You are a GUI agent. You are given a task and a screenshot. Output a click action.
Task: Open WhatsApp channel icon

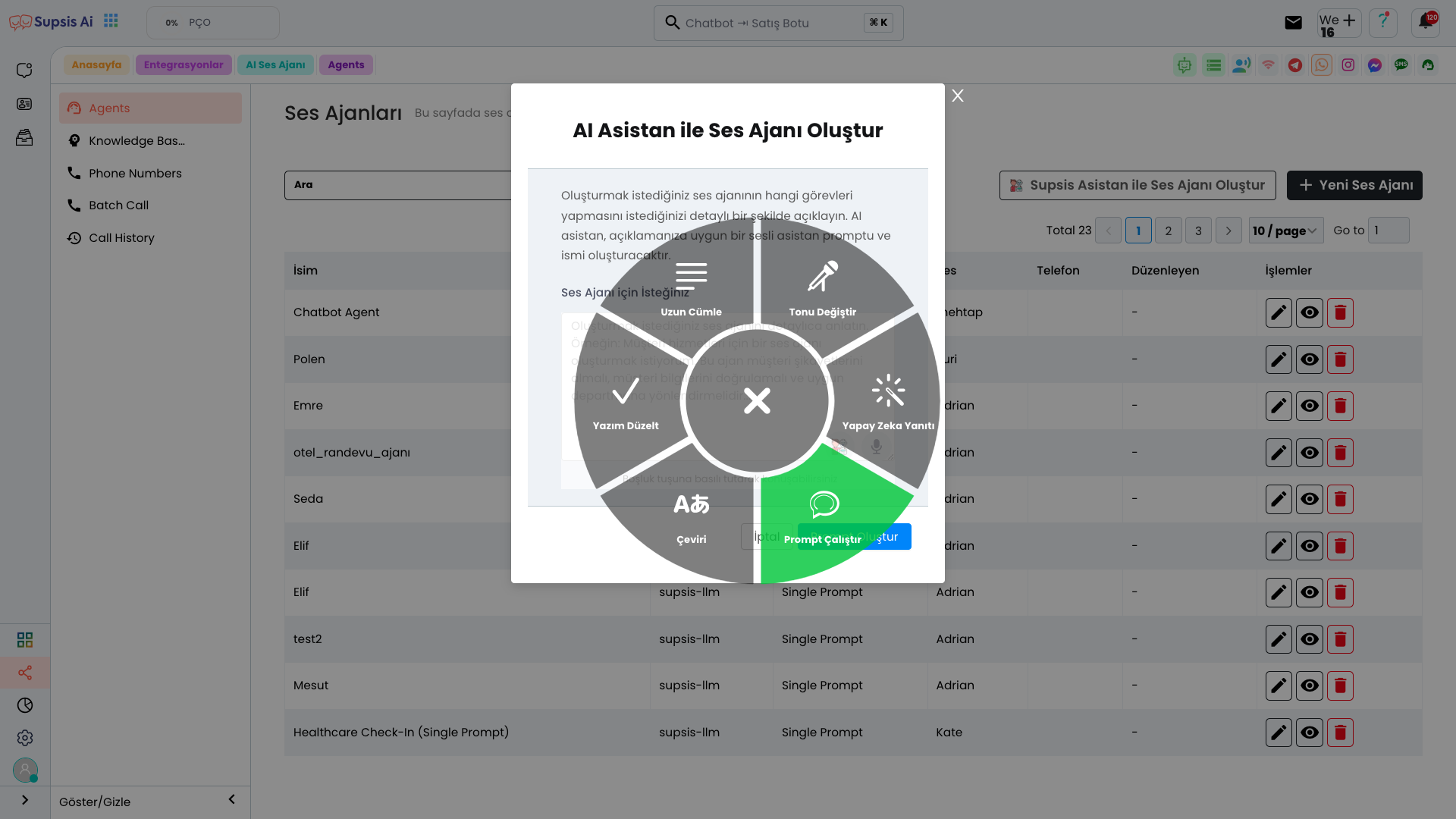tap(1322, 65)
